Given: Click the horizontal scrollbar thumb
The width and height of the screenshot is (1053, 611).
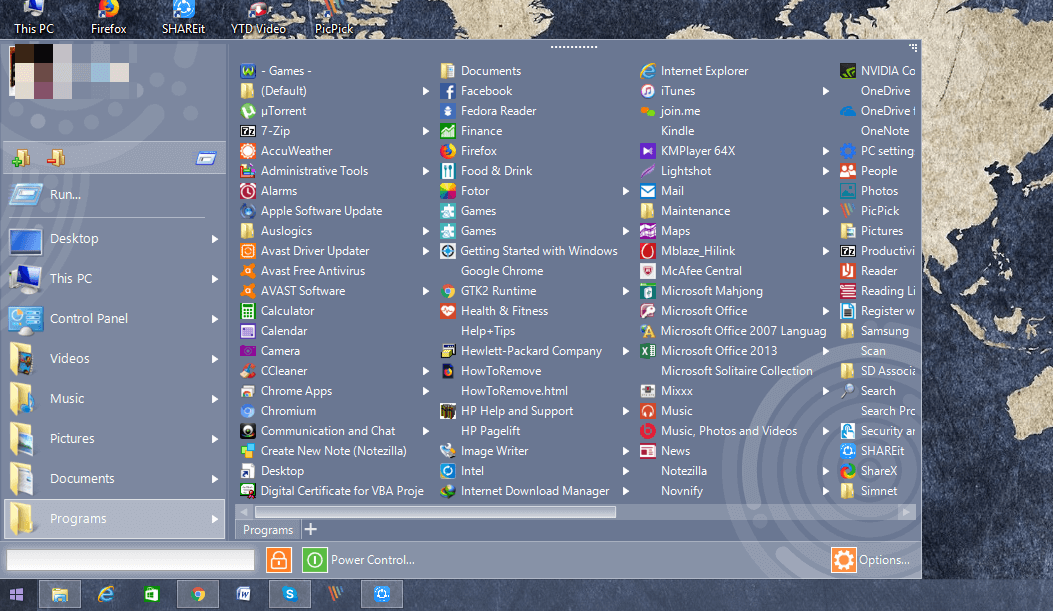Looking at the screenshot, I should [435, 512].
